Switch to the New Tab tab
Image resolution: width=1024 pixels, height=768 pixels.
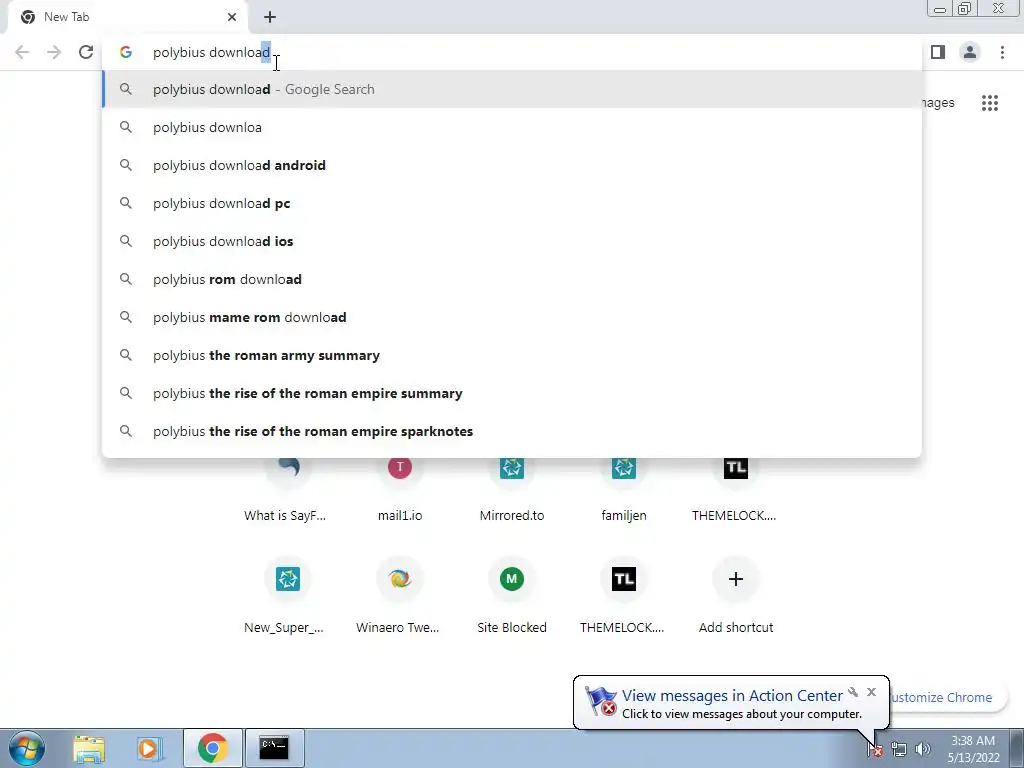[127, 17]
